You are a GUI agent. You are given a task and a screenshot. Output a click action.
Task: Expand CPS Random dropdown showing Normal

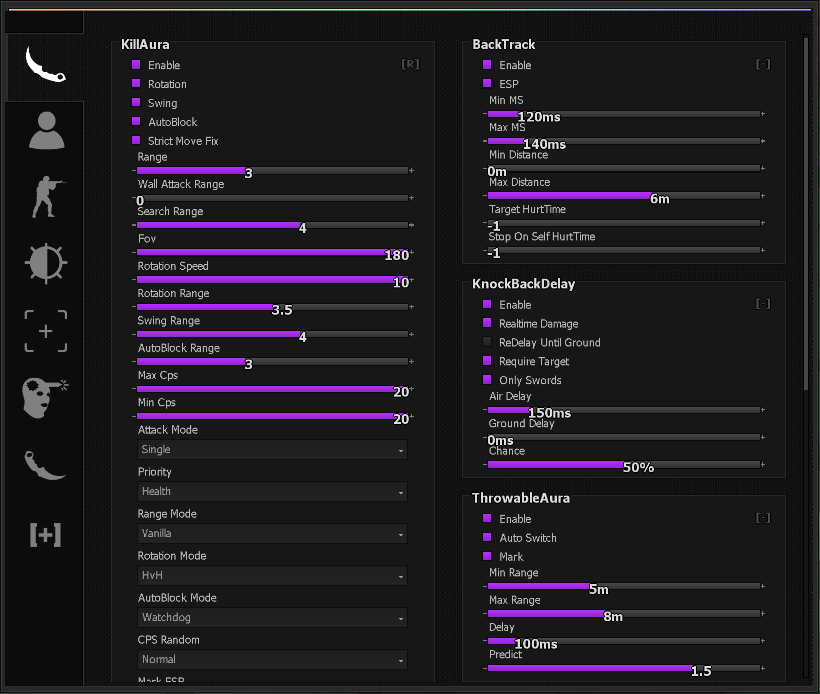(x=272, y=659)
